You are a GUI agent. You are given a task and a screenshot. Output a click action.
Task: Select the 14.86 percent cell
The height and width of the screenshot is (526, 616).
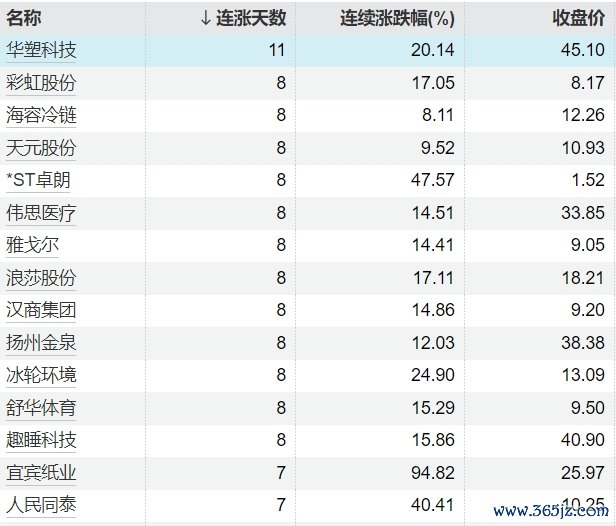click(433, 310)
